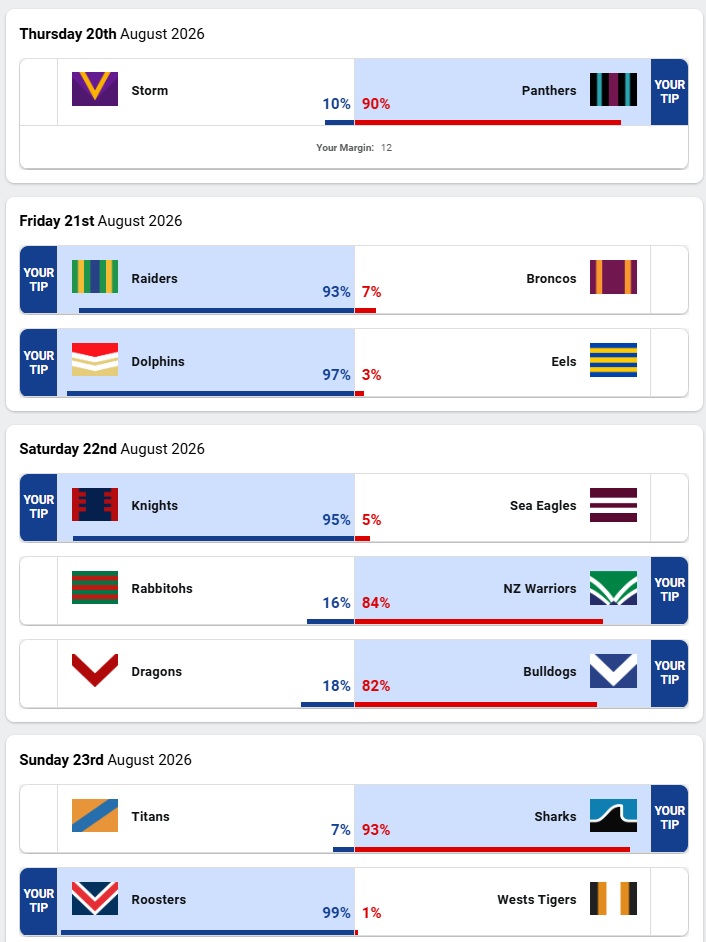
Task: Select the Rabbitohs red and green logo
Action: 95,587
